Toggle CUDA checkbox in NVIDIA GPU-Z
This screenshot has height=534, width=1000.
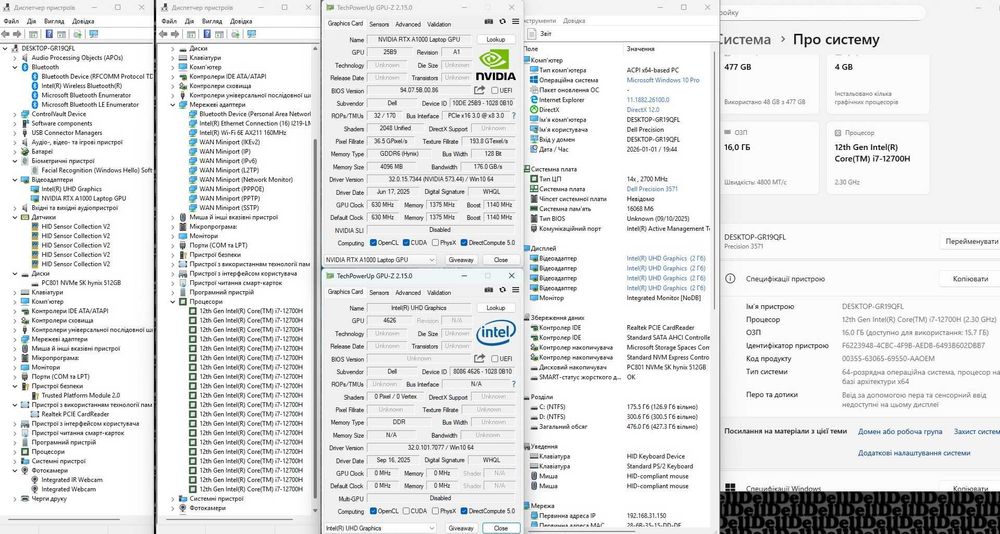(404, 242)
